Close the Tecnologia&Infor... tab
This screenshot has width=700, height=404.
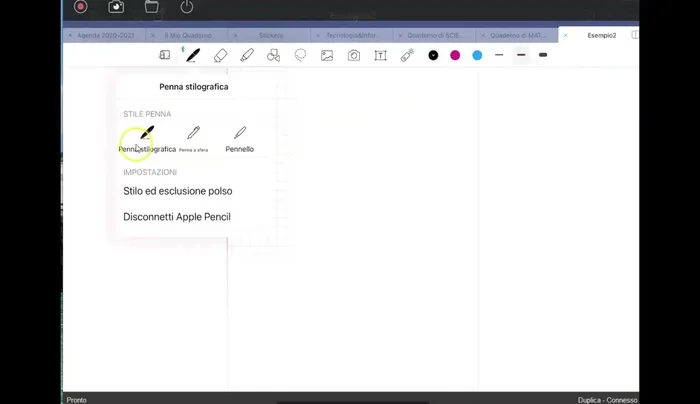[317, 35]
